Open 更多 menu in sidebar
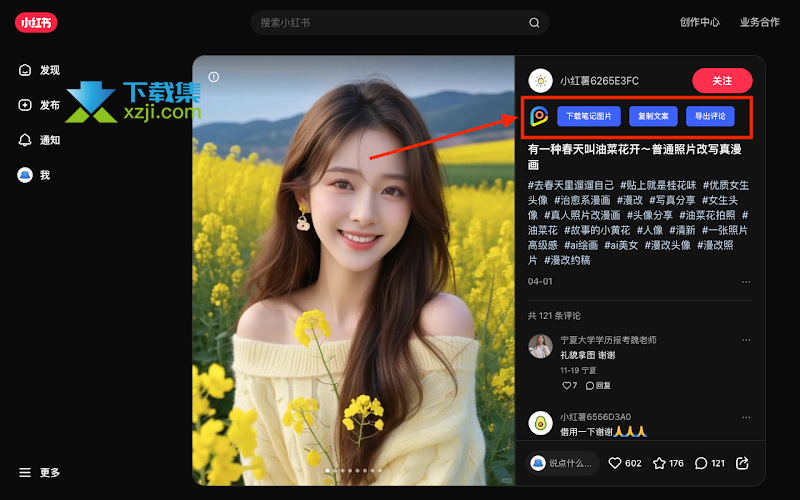This screenshot has width=800, height=500. click(40, 472)
